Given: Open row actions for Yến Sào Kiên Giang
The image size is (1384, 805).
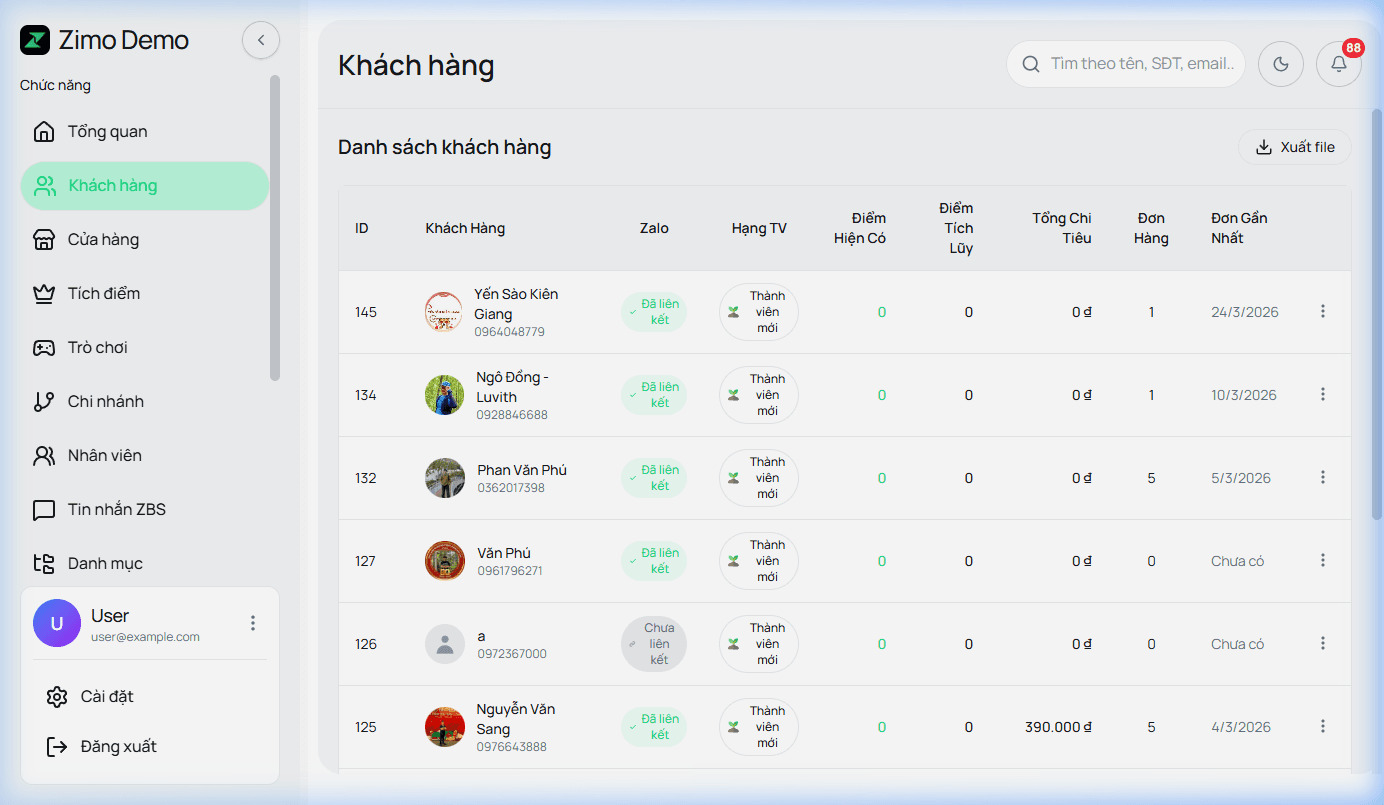Looking at the screenshot, I should [x=1322, y=312].
